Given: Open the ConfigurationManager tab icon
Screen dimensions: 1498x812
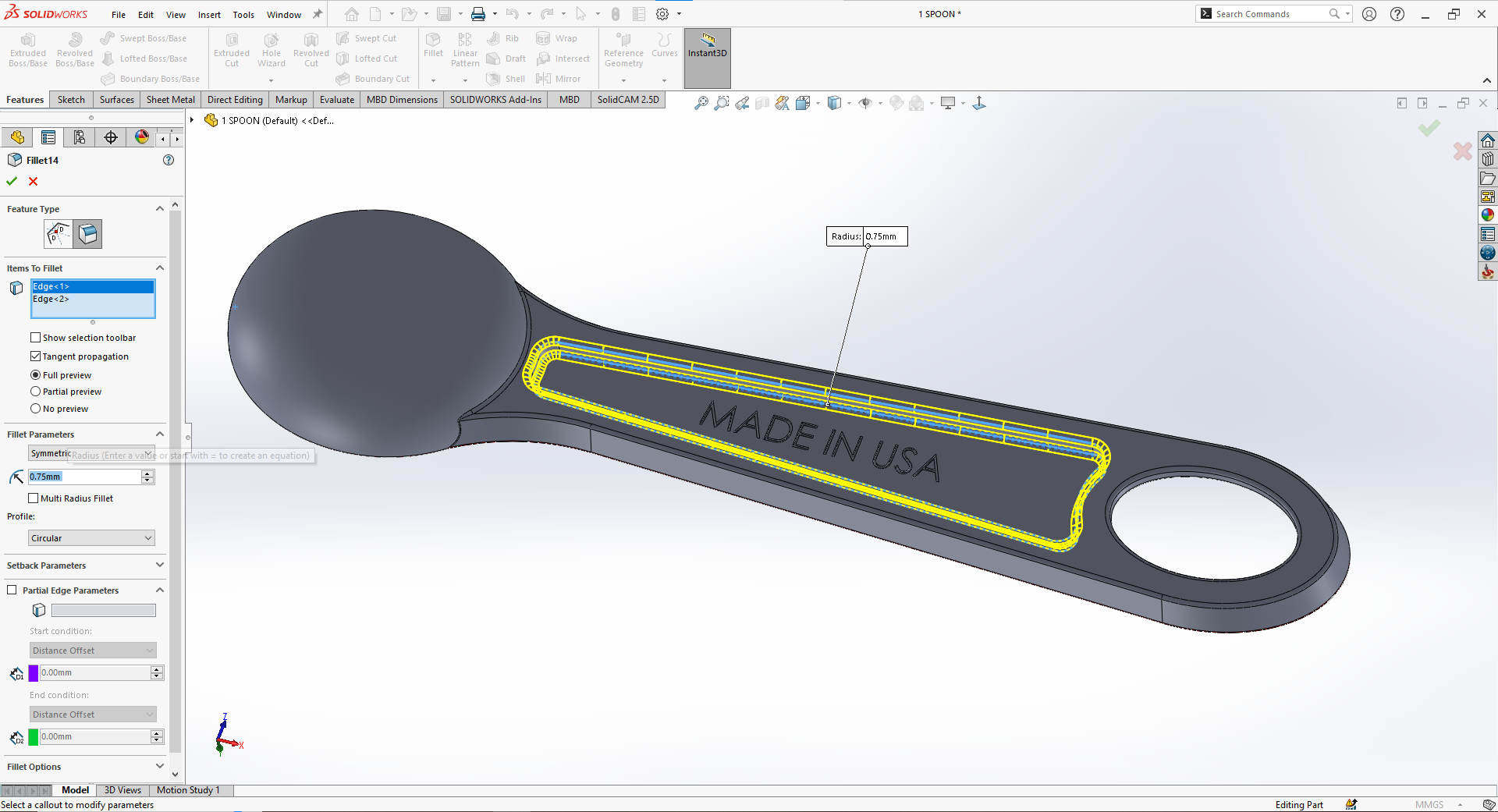Looking at the screenshot, I should [80, 137].
